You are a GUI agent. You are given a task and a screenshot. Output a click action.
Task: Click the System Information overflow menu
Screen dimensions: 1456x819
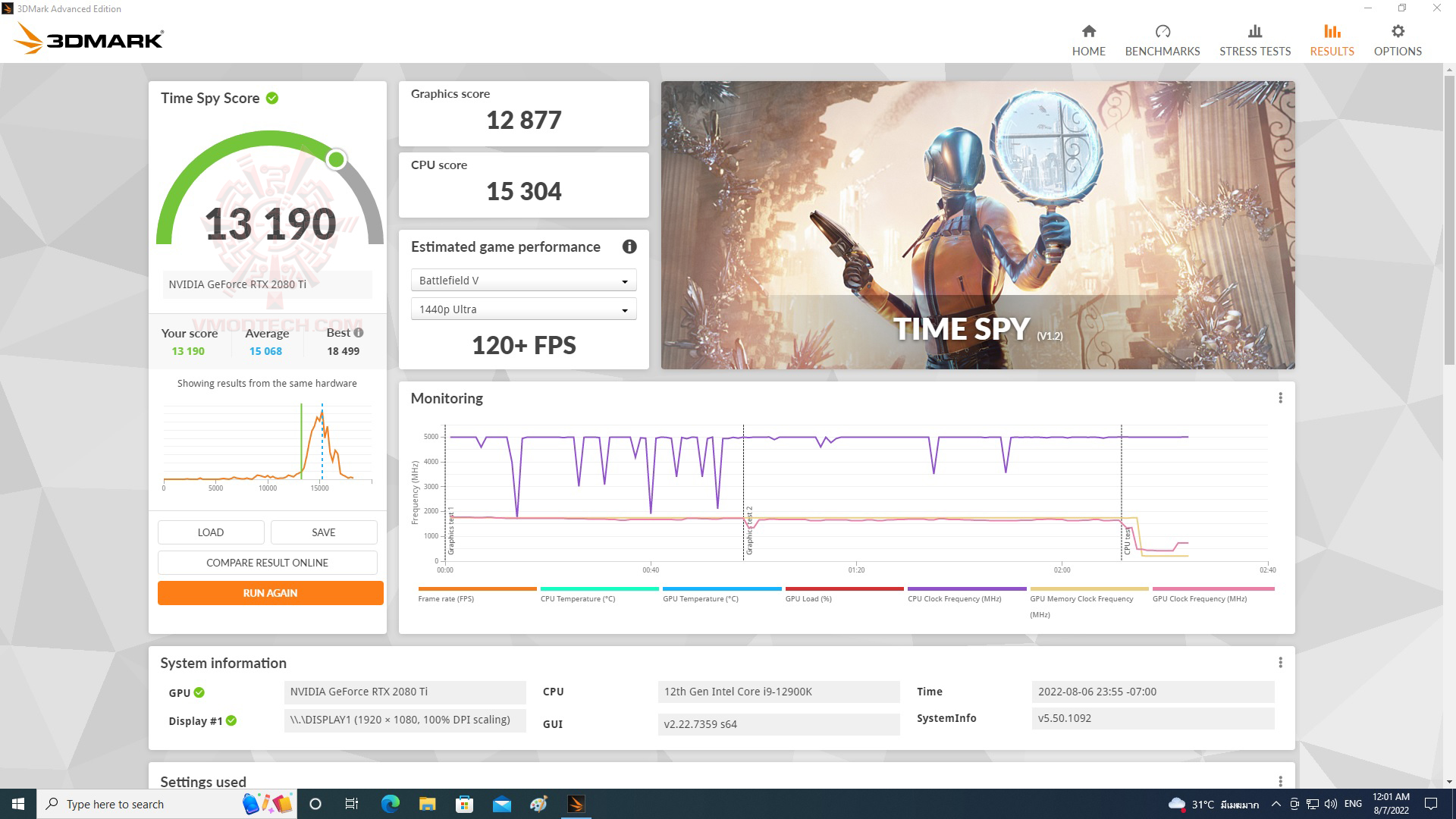1280,662
